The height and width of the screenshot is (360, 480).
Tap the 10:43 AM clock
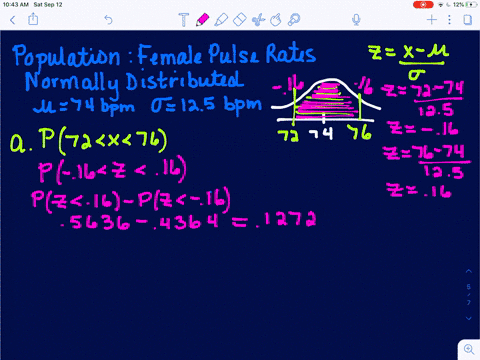point(16,5)
